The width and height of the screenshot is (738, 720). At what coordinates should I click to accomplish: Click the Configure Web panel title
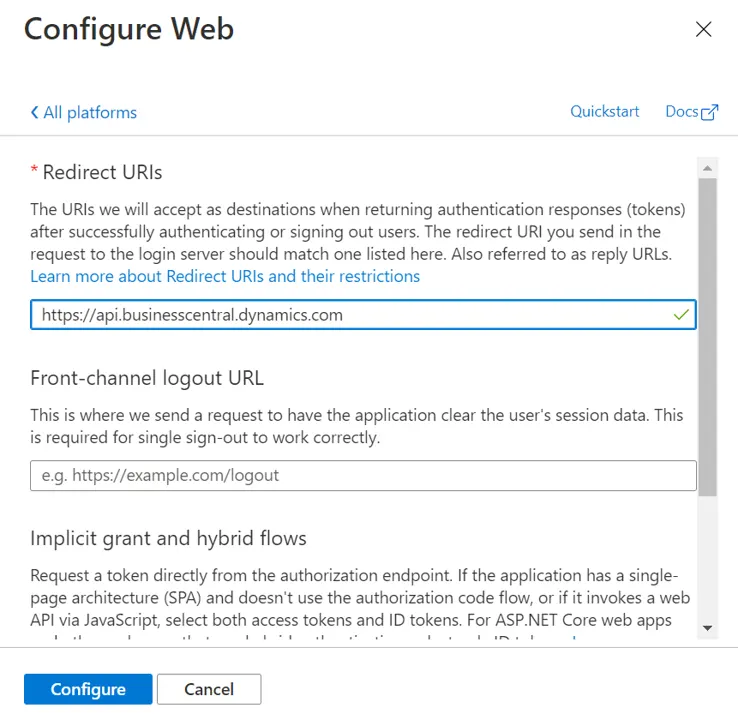tap(129, 30)
